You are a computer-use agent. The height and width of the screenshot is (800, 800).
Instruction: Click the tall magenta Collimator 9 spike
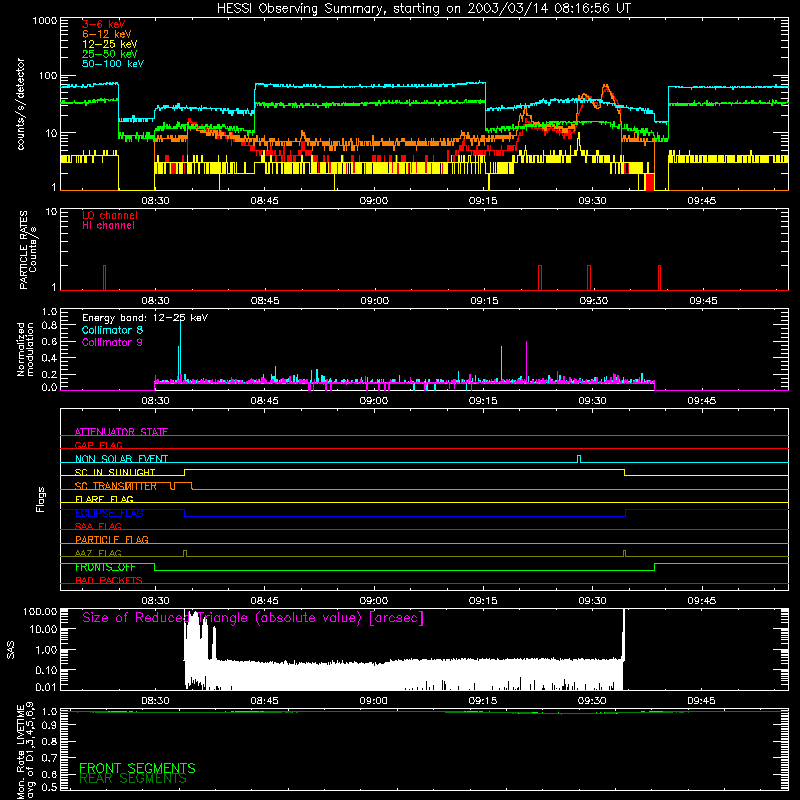point(526,361)
